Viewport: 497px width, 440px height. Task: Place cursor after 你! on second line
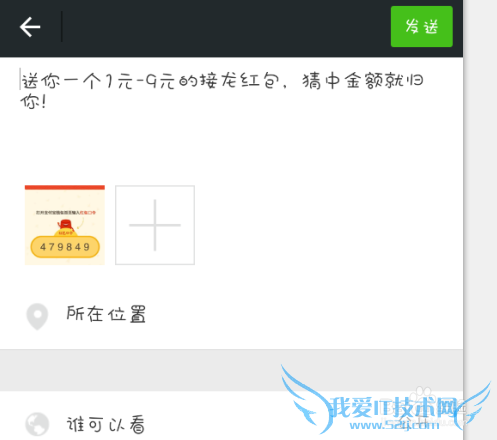click(47, 102)
